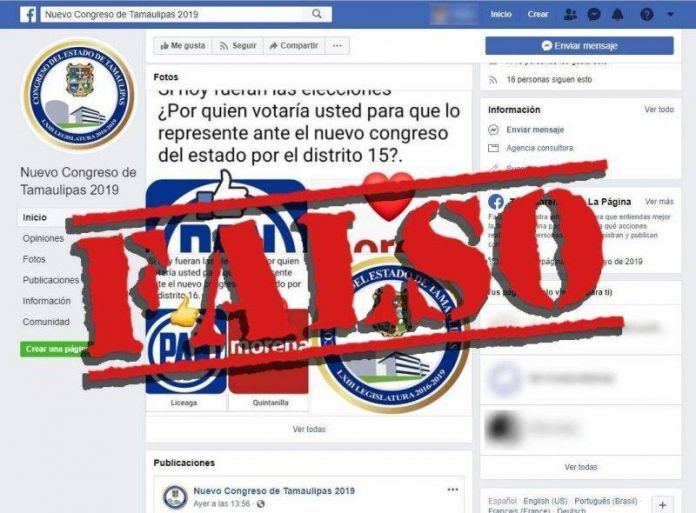Click the Compartir button

click(x=294, y=46)
